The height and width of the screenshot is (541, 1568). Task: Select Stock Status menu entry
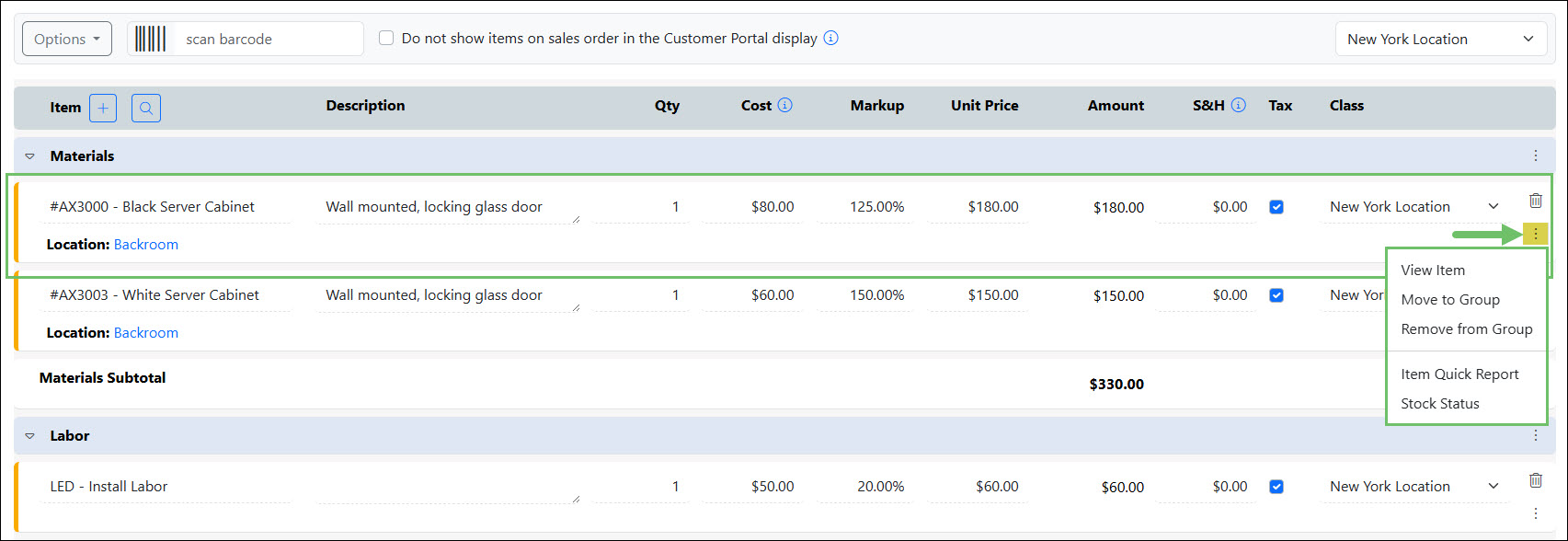[x=1440, y=404]
